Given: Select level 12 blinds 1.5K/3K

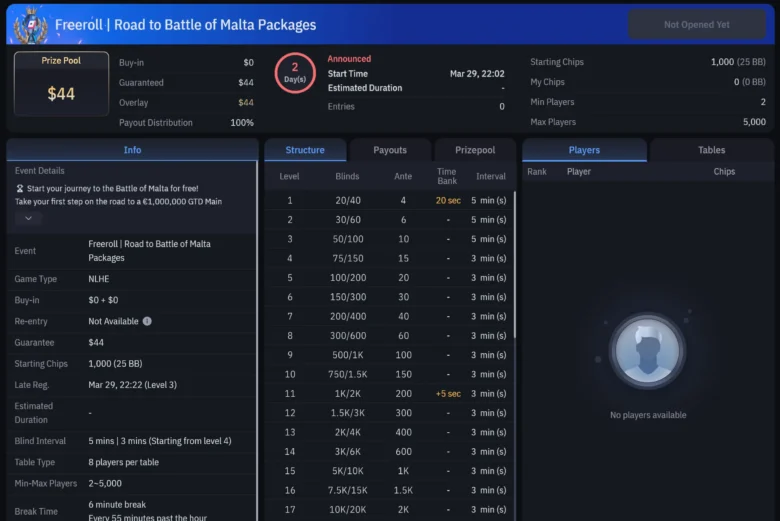Looking at the screenshot, I should pyautogui.click(x=348, y=413).
